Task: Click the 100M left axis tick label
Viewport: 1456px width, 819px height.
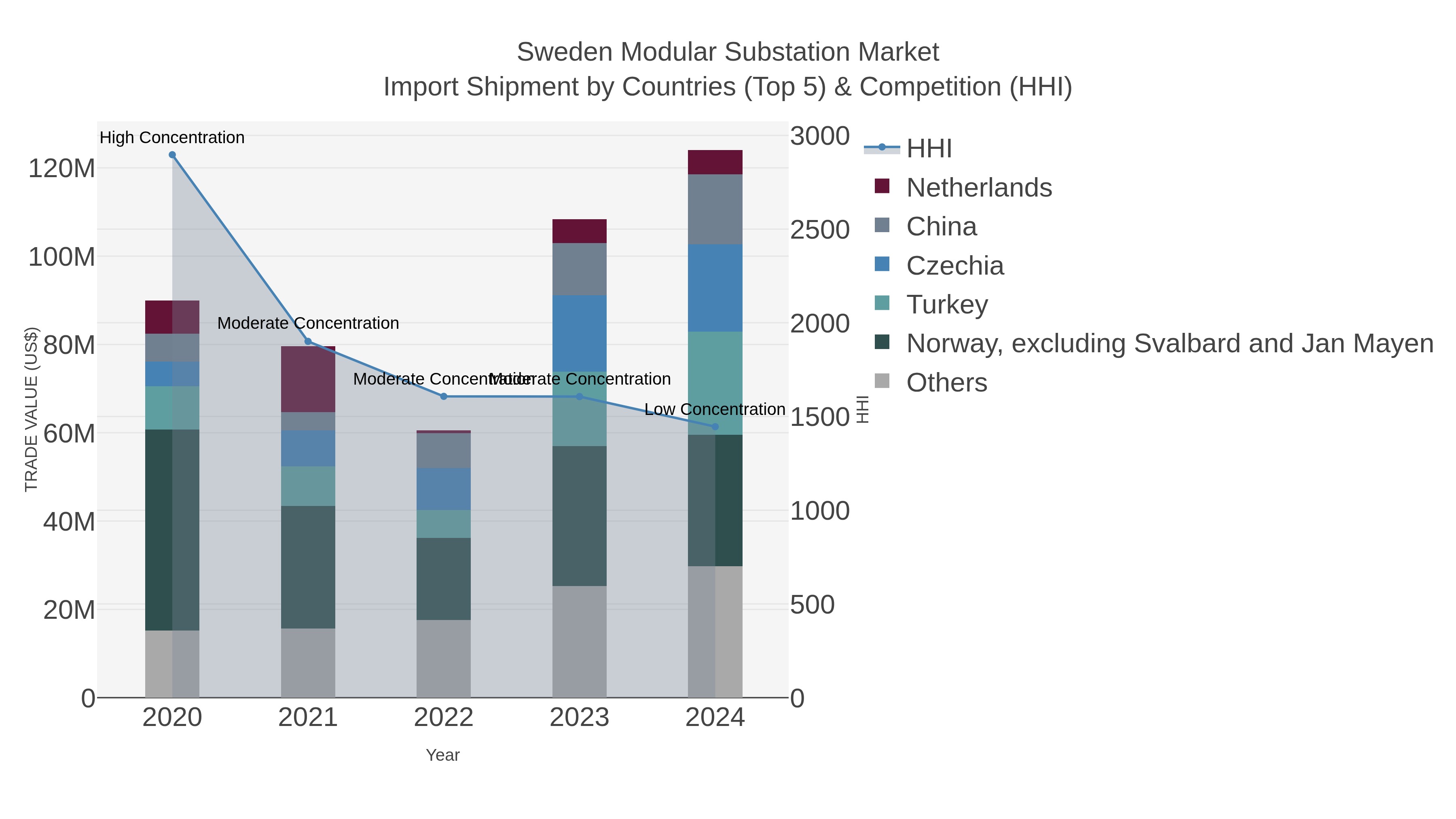Action: click(61, 257)
